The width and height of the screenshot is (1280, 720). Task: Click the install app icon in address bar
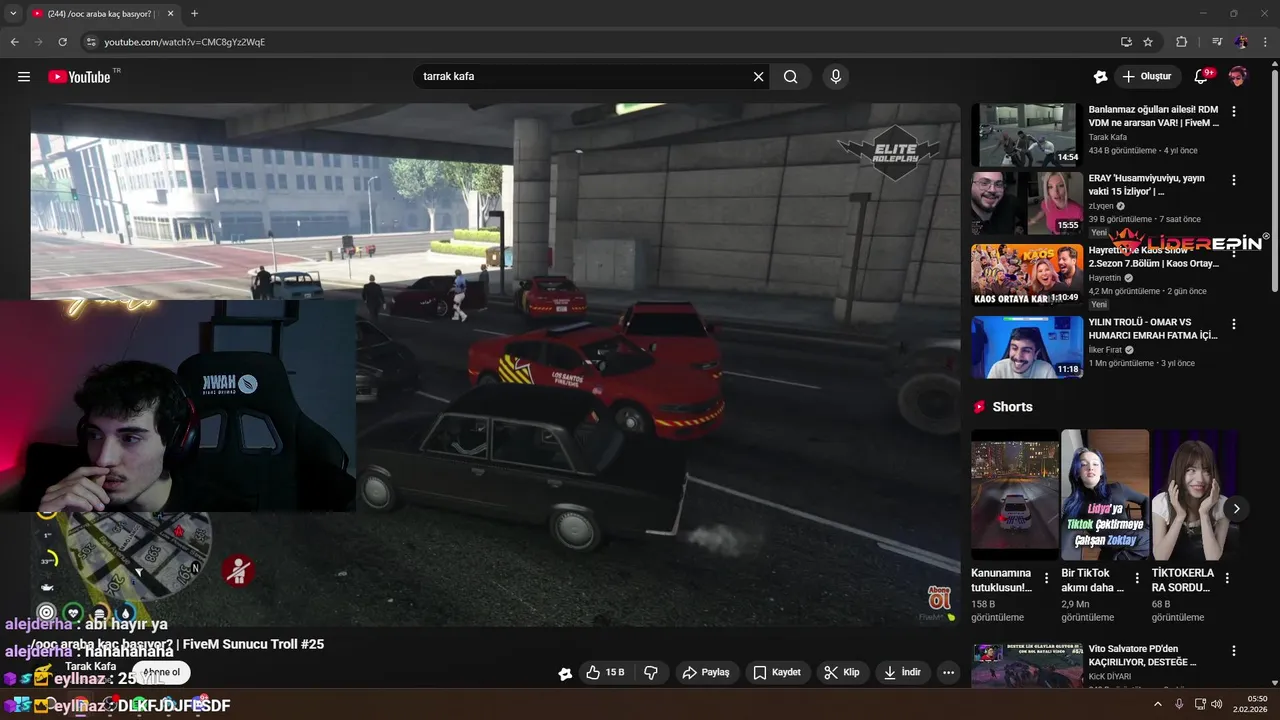(1126, 42)
